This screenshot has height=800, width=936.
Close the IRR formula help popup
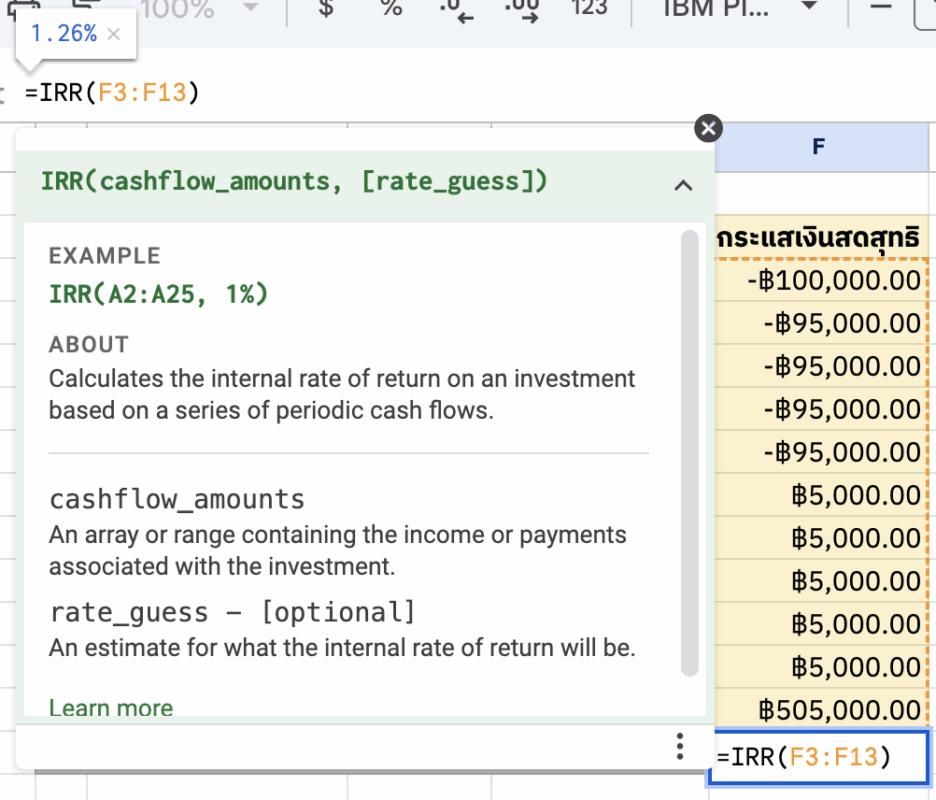click(x=708, y=128)
